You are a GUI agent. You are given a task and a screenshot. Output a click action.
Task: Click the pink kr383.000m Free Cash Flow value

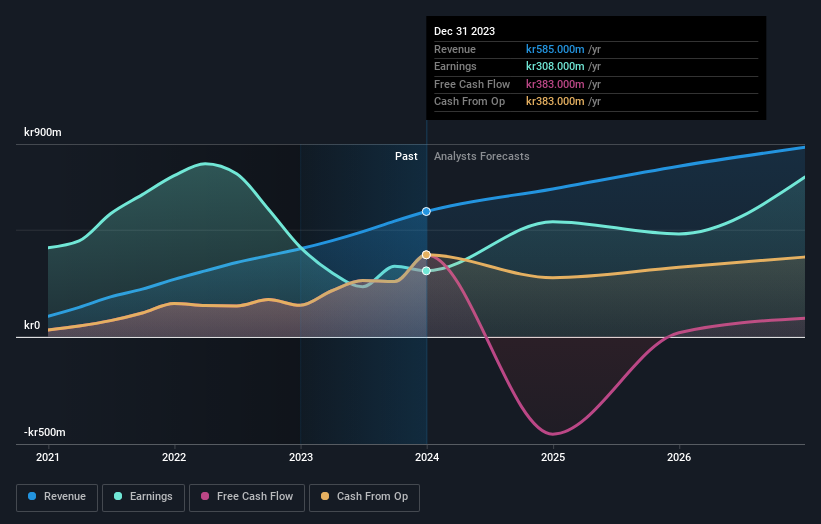(x=555, y=84)
